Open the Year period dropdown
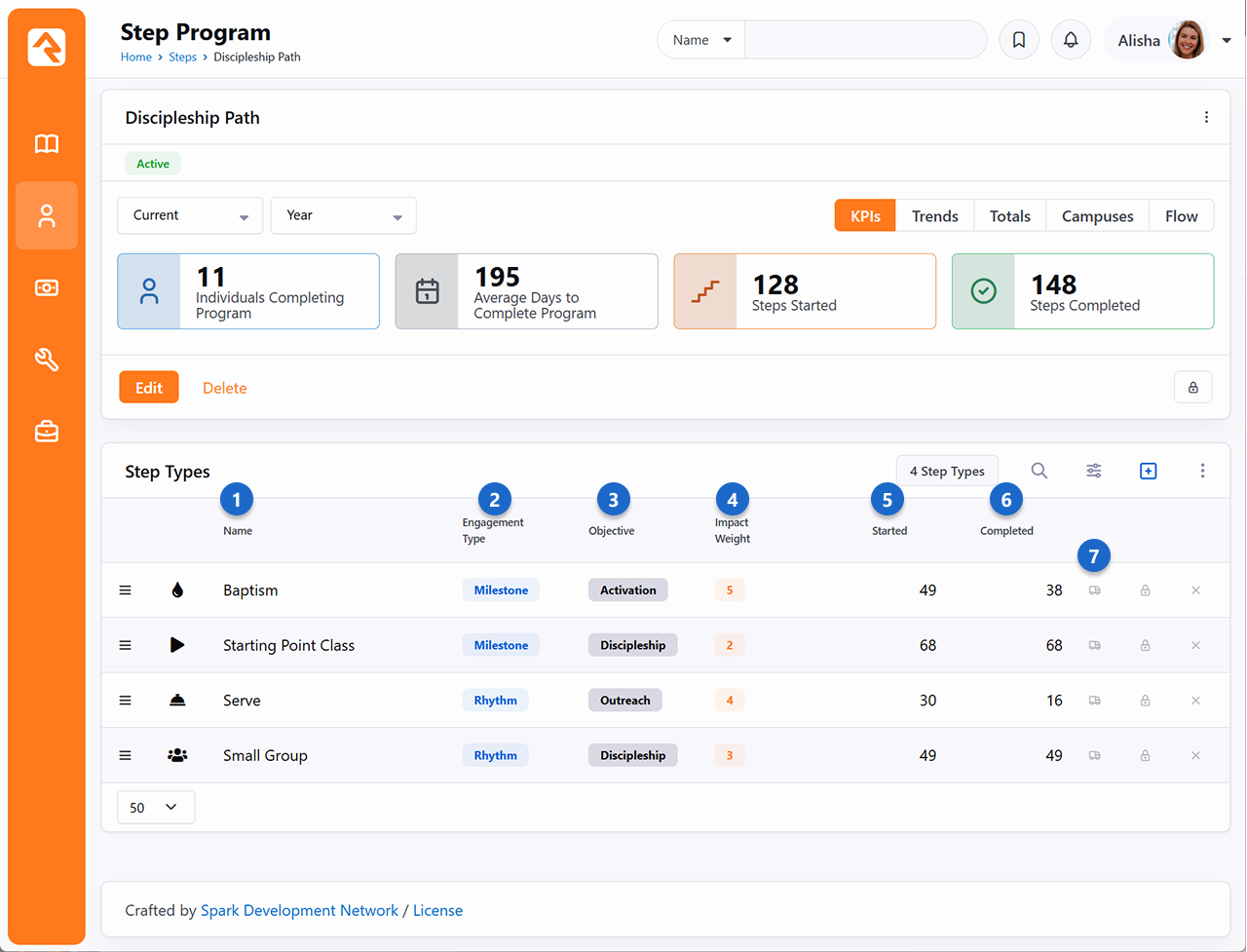The image size is (1247, 952). 343,215
